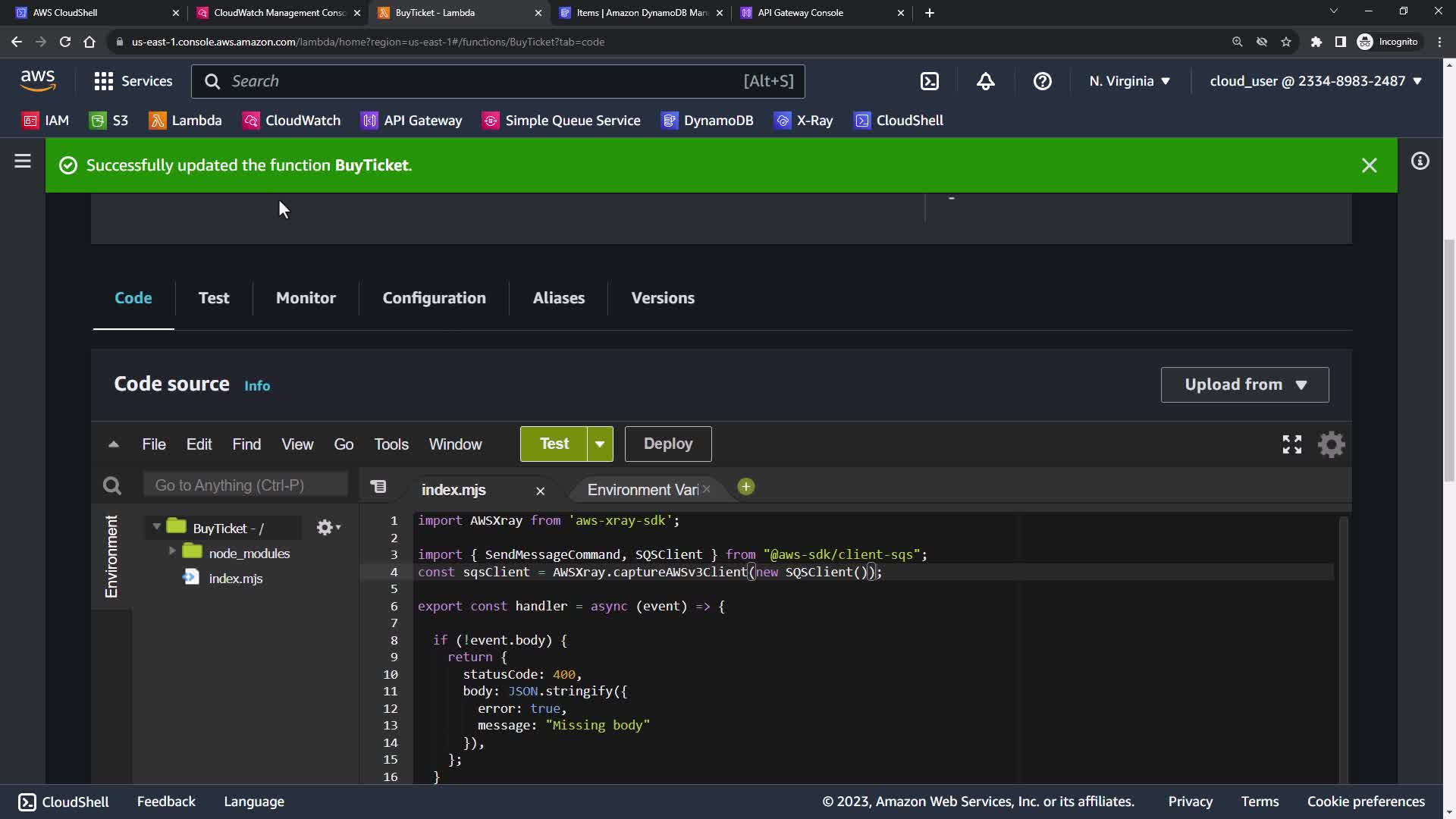This screenshot has height=819, width=1456.
Task: Click the Go to Anything search field
Action: [245, 485]
